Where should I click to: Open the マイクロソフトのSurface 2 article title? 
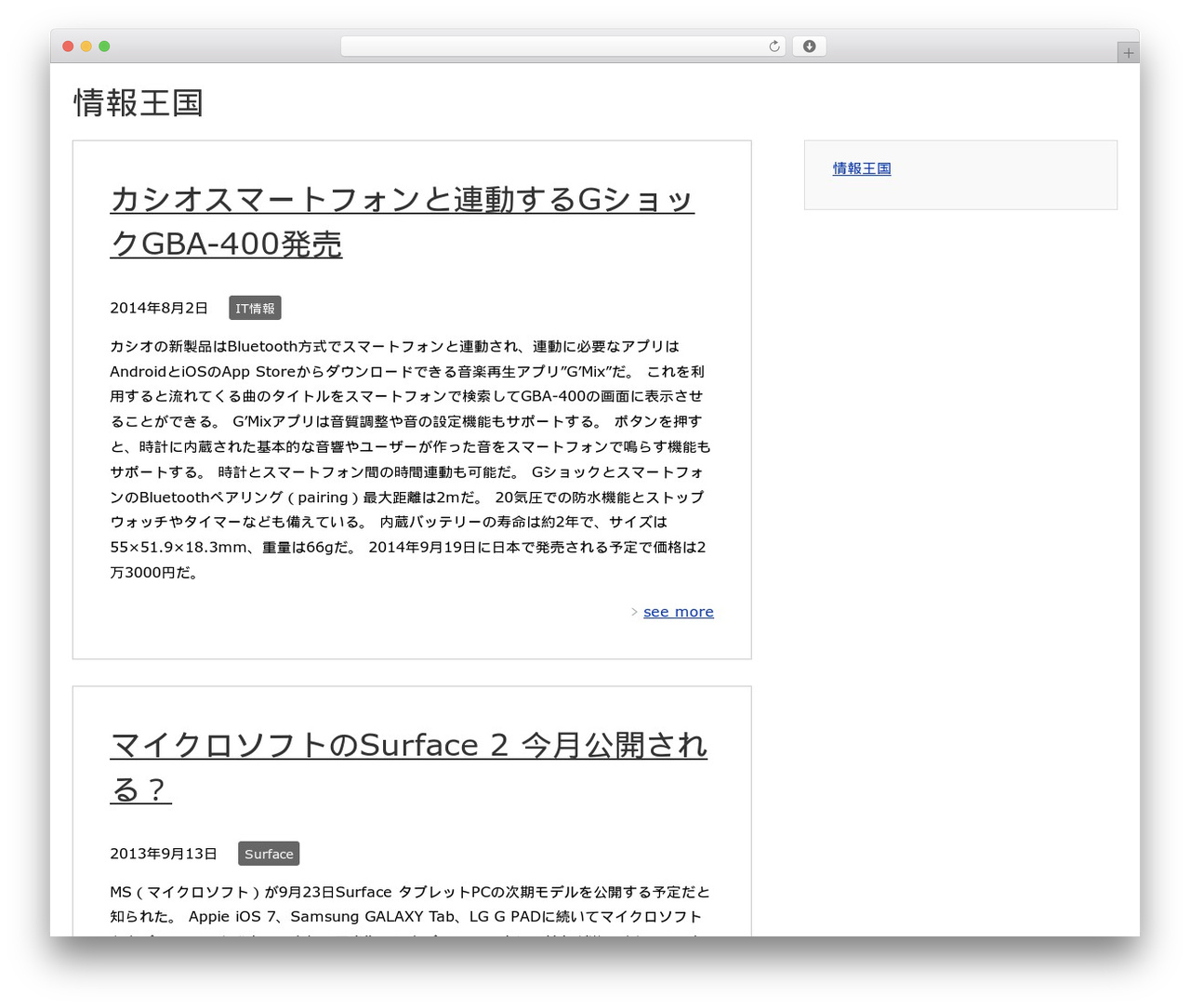coord(408,767)
